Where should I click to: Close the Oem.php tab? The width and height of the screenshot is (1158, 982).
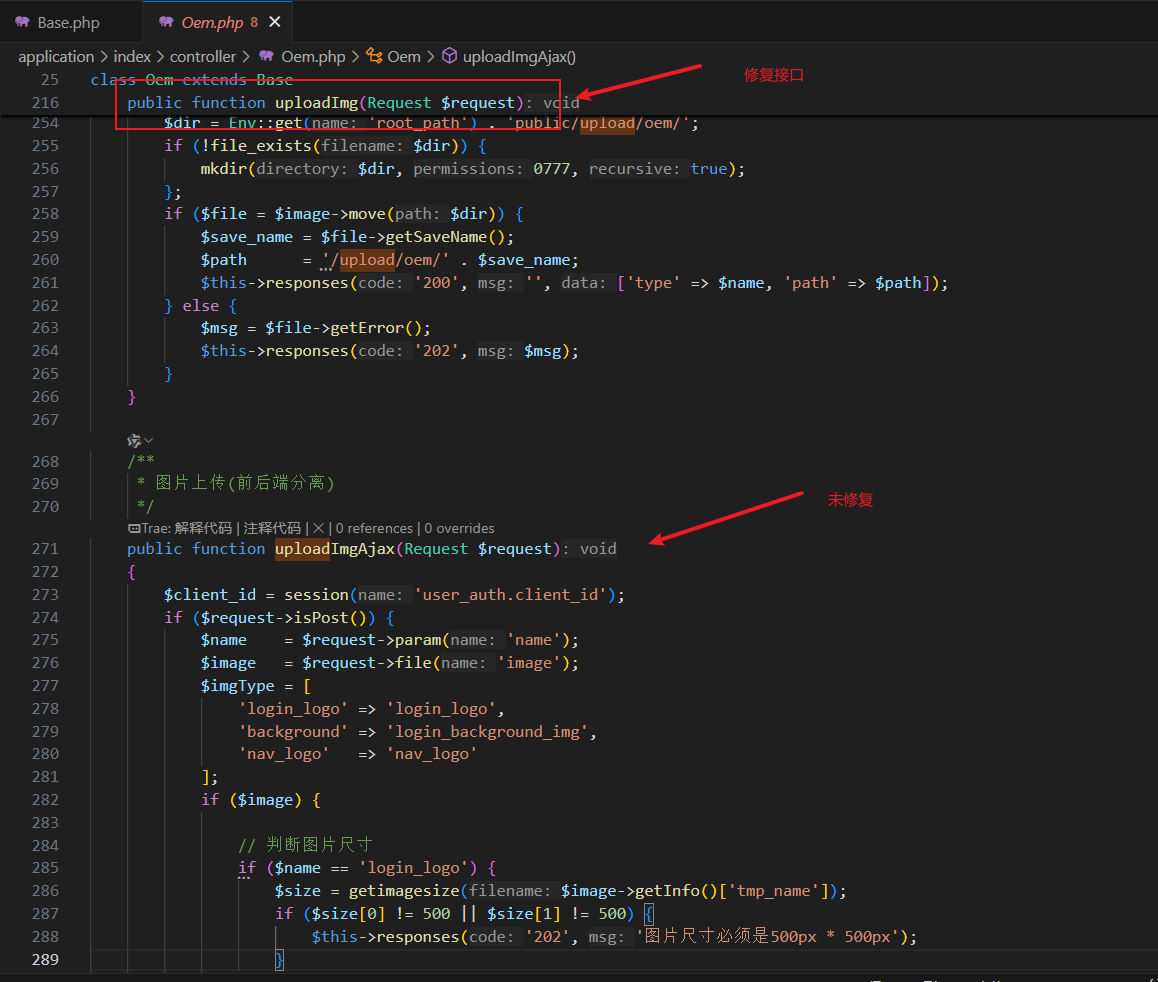(x=275, y=22)
